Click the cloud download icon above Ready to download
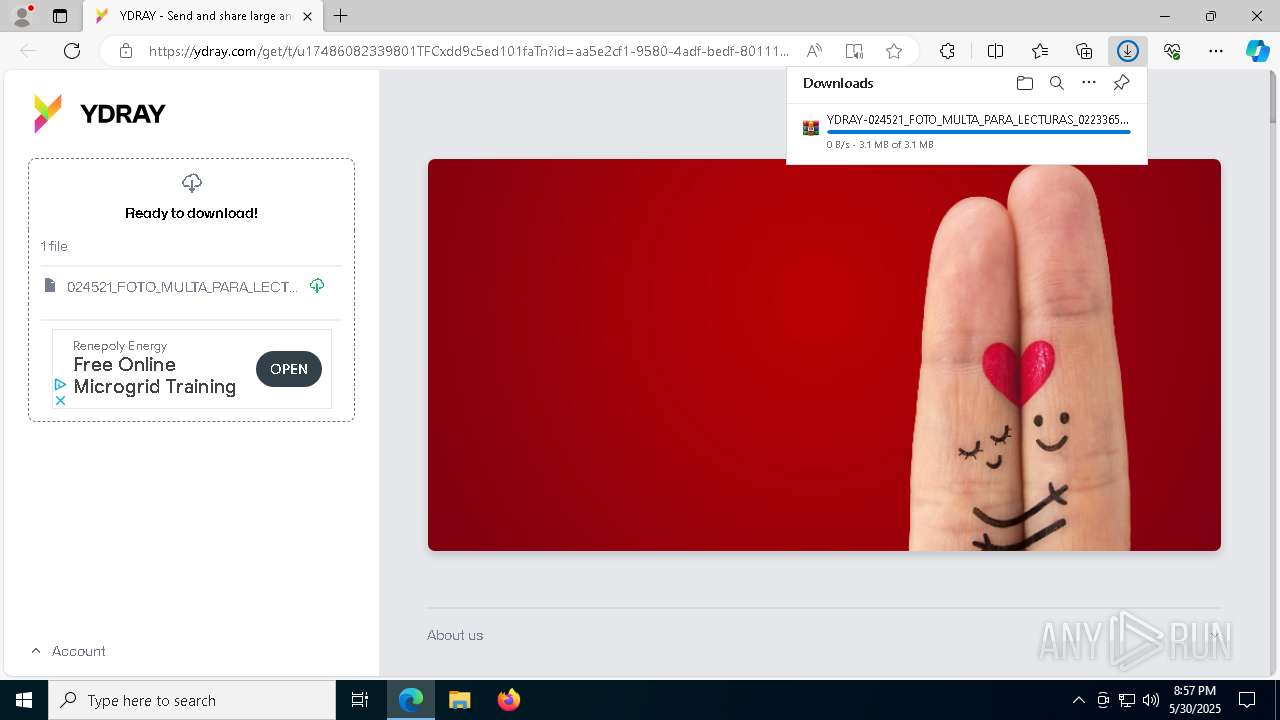 192,183
